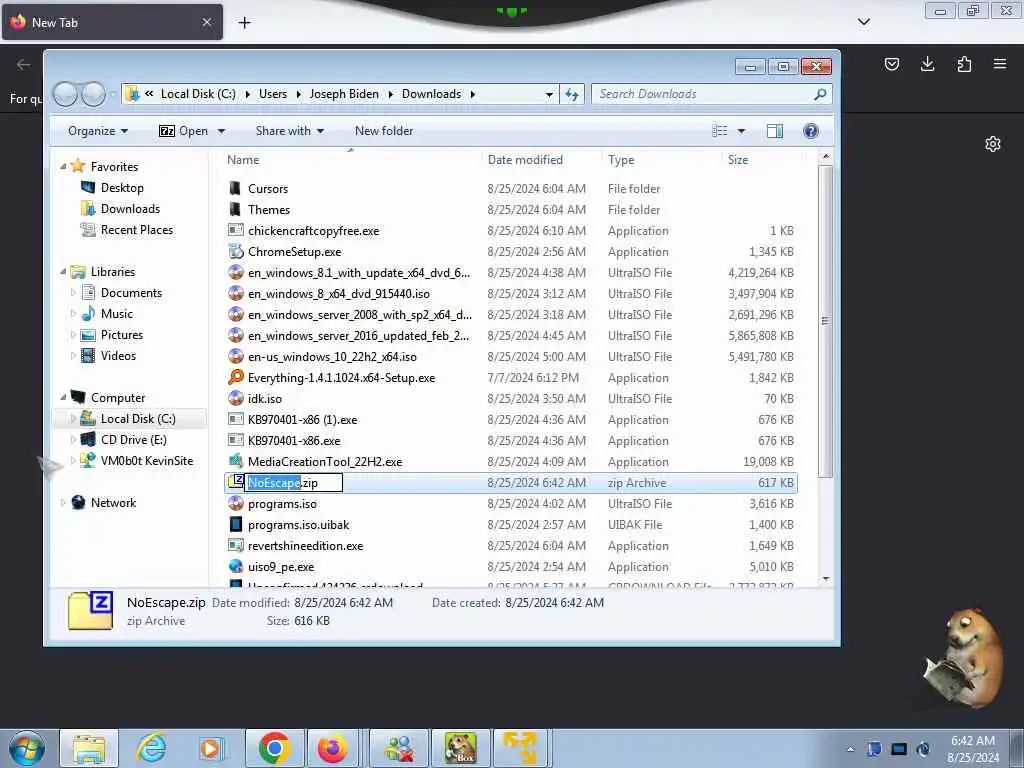Open Firefox downloads panel icon

(927, 64)
